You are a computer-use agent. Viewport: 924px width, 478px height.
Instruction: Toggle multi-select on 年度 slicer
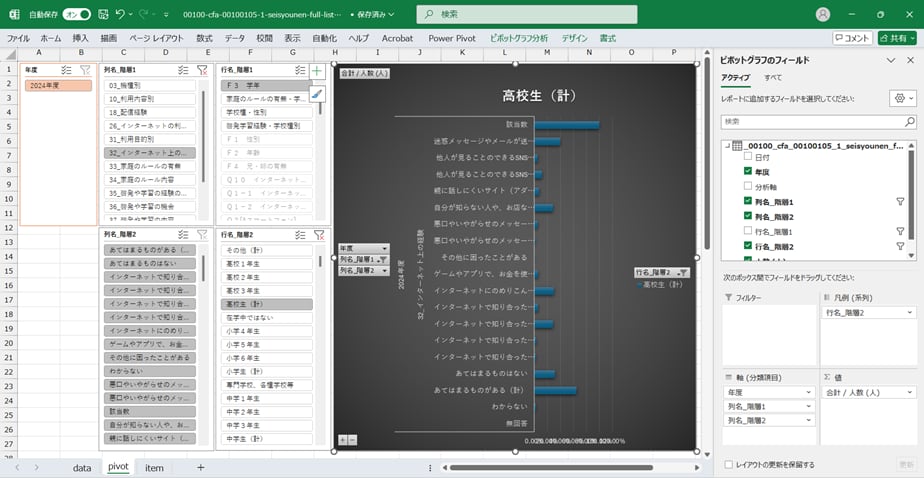(66, 70)
